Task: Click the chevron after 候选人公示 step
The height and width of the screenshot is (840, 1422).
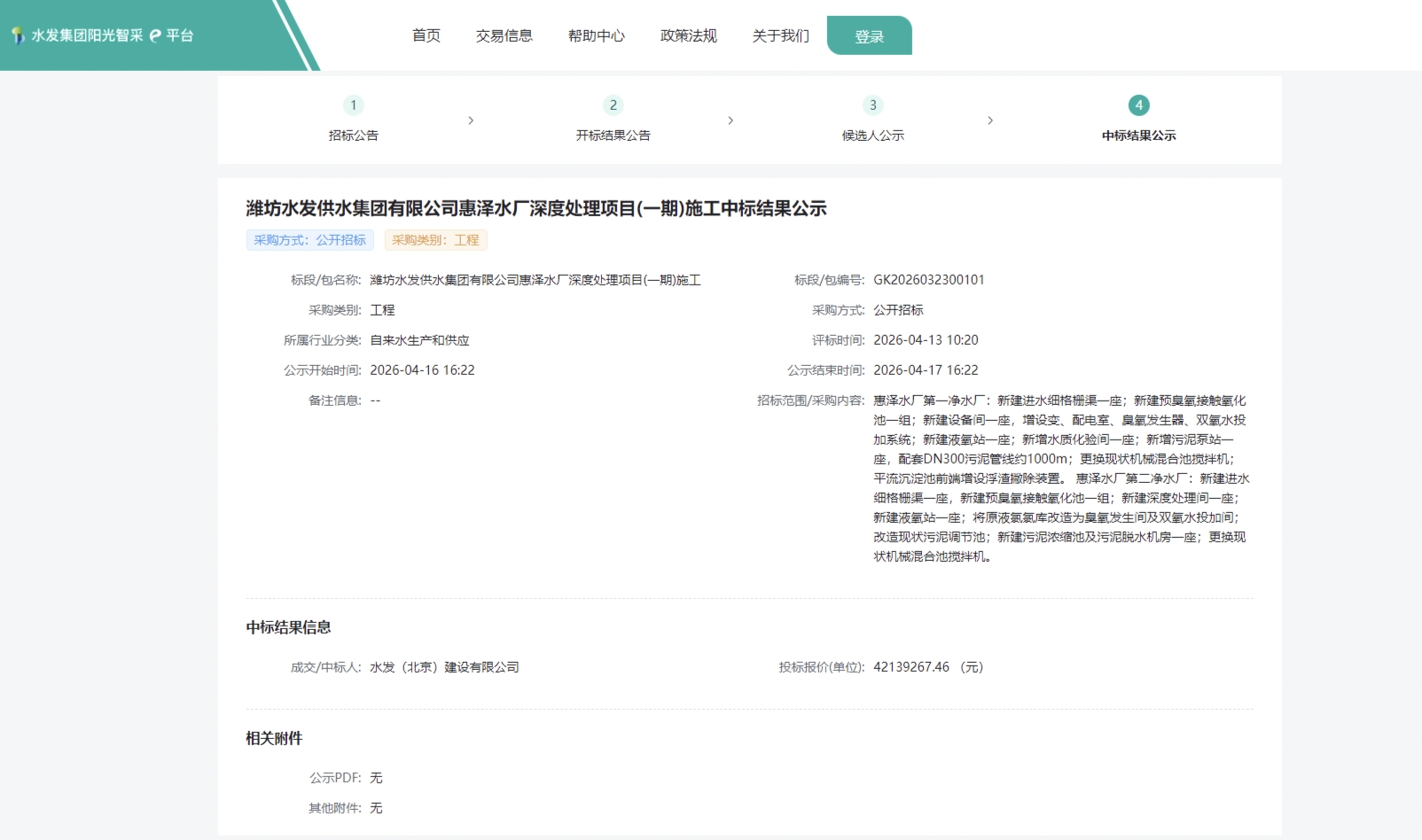Action: (990, 121)
